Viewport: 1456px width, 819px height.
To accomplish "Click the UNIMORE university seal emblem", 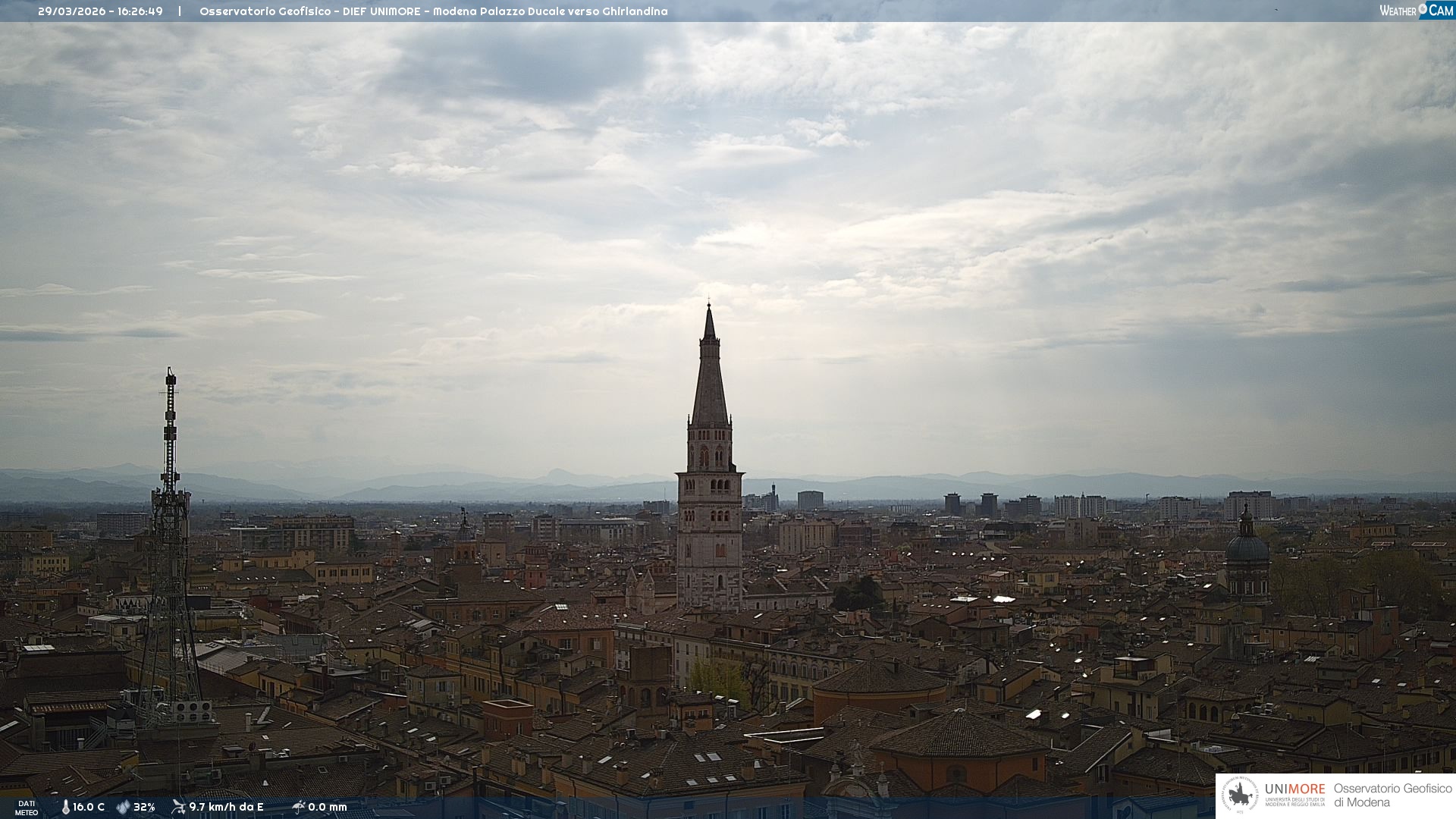I will click(1240, 795).
